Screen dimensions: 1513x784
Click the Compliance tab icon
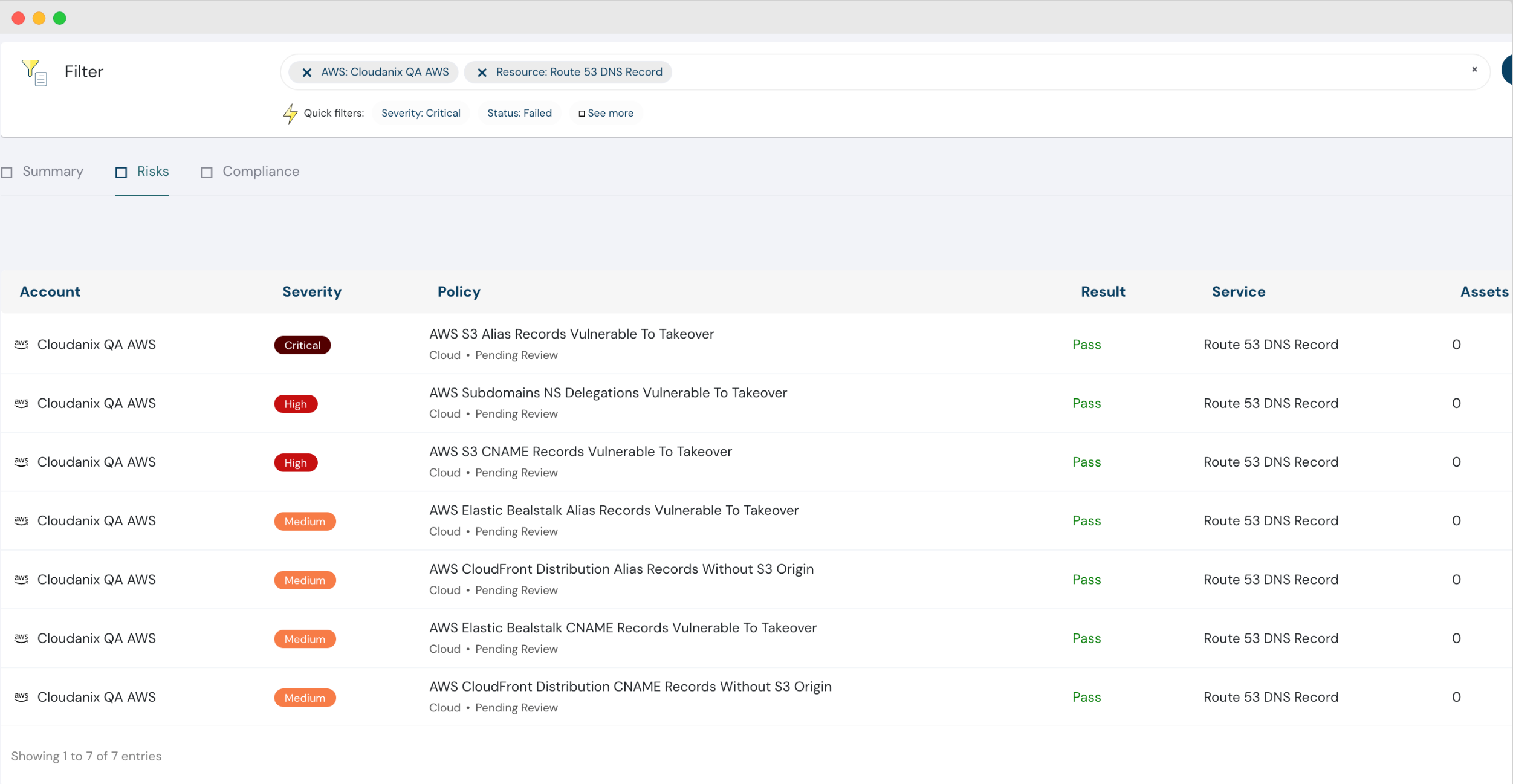(x=207, y=172)
